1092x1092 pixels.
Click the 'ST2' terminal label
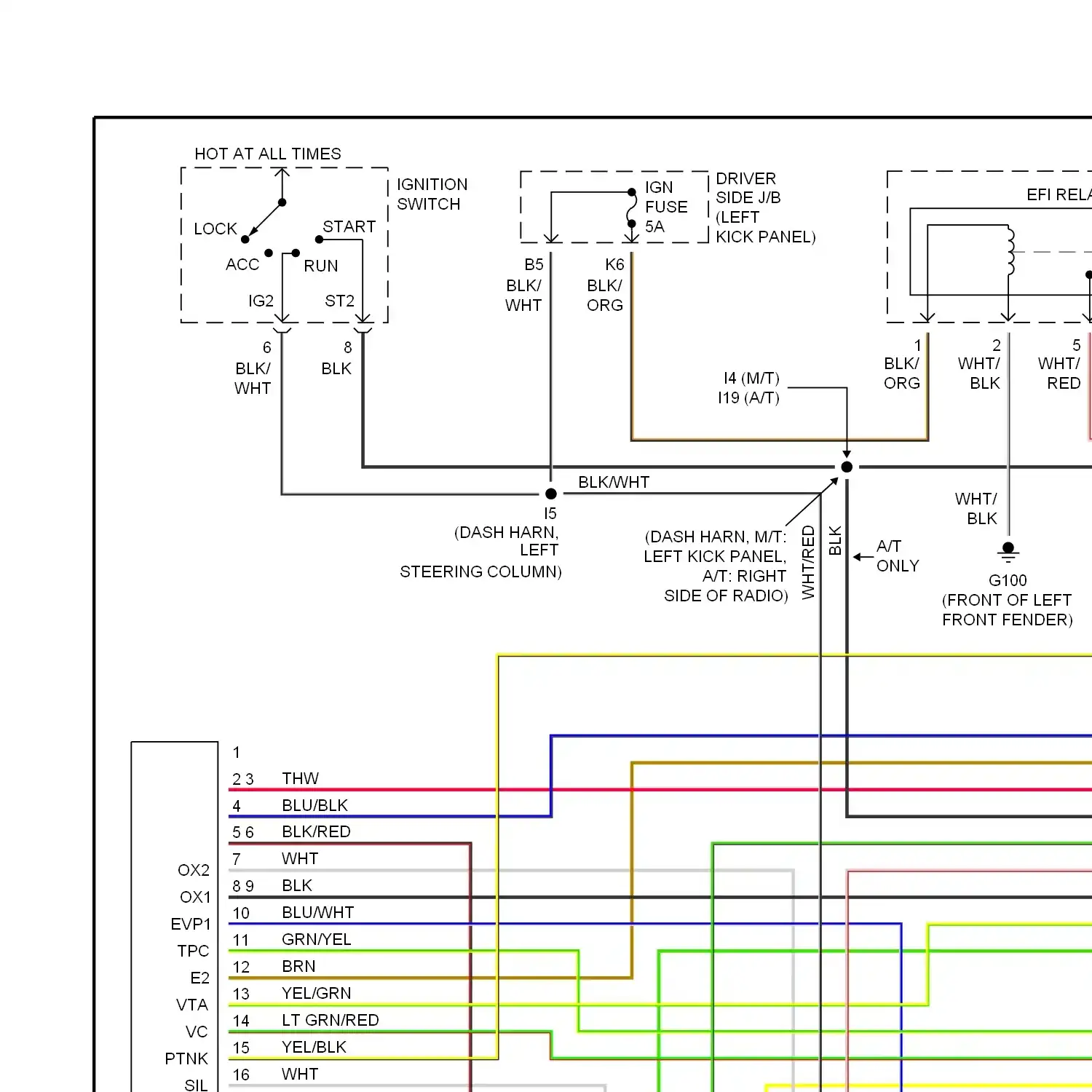[339, 301]
